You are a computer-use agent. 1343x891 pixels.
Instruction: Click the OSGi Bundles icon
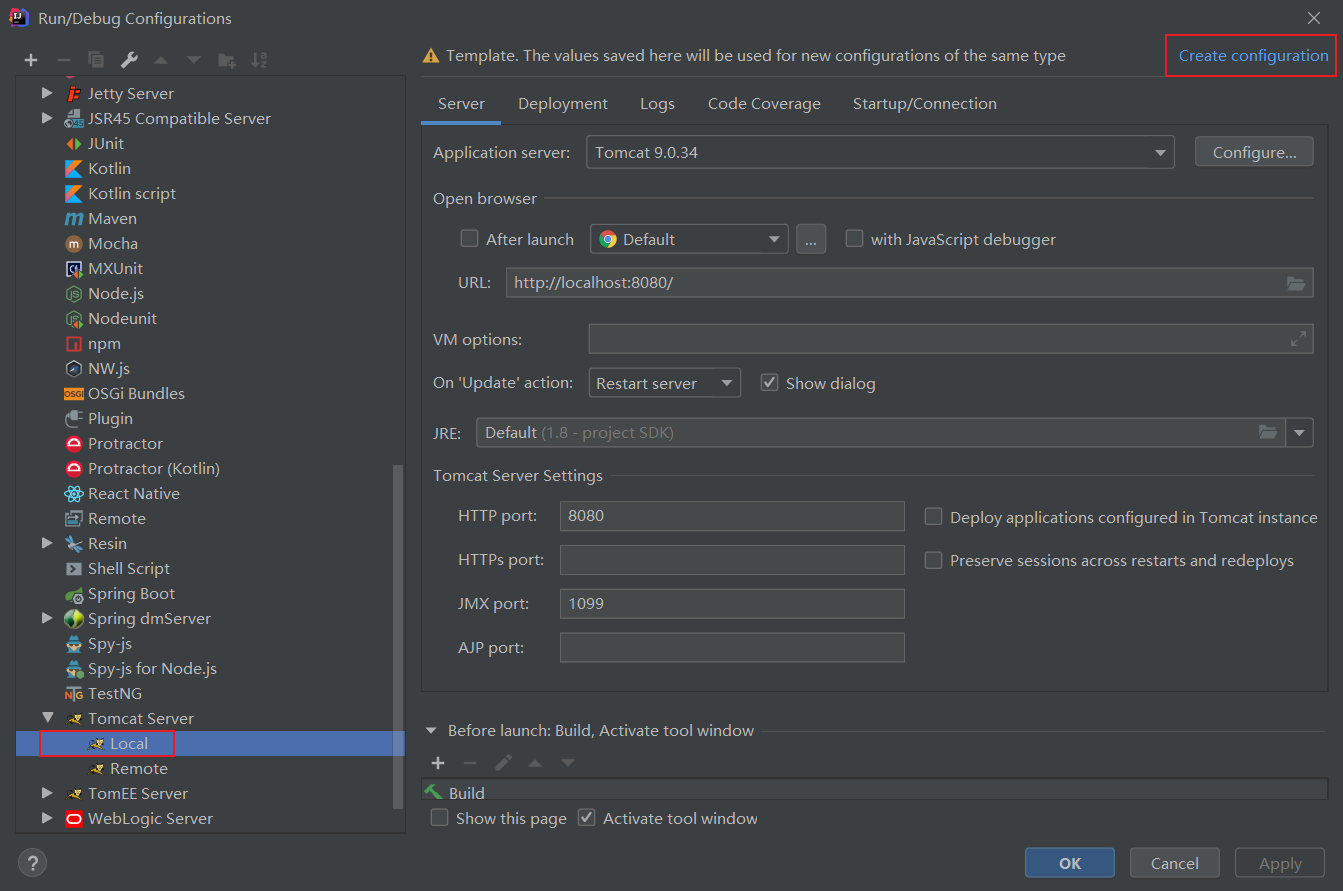(x=74, y=393)
